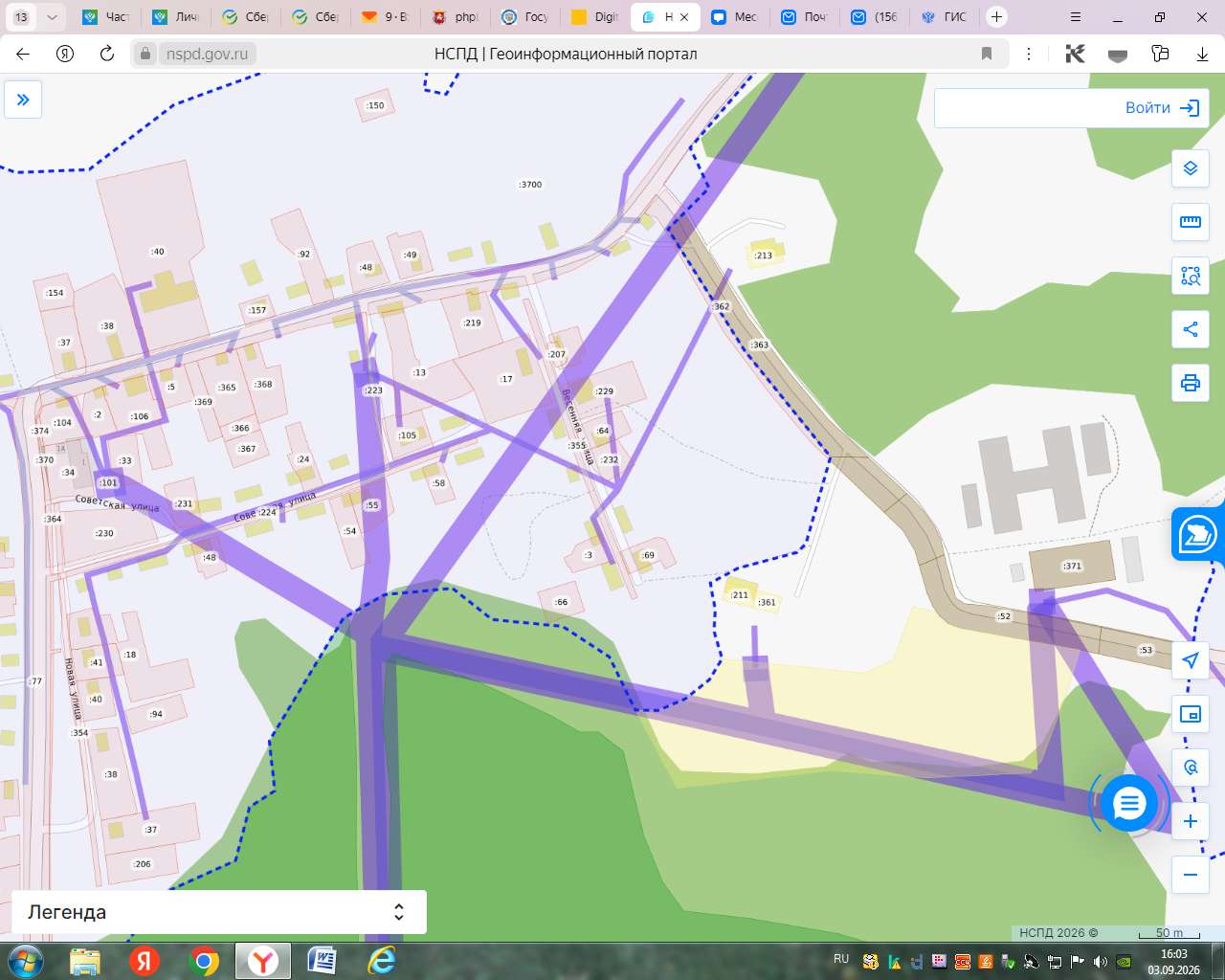The width and height of the screenshot is (1225, 980).
Task: Bookmark the page using the bookmark icon
Action: [x=987, y=54]
